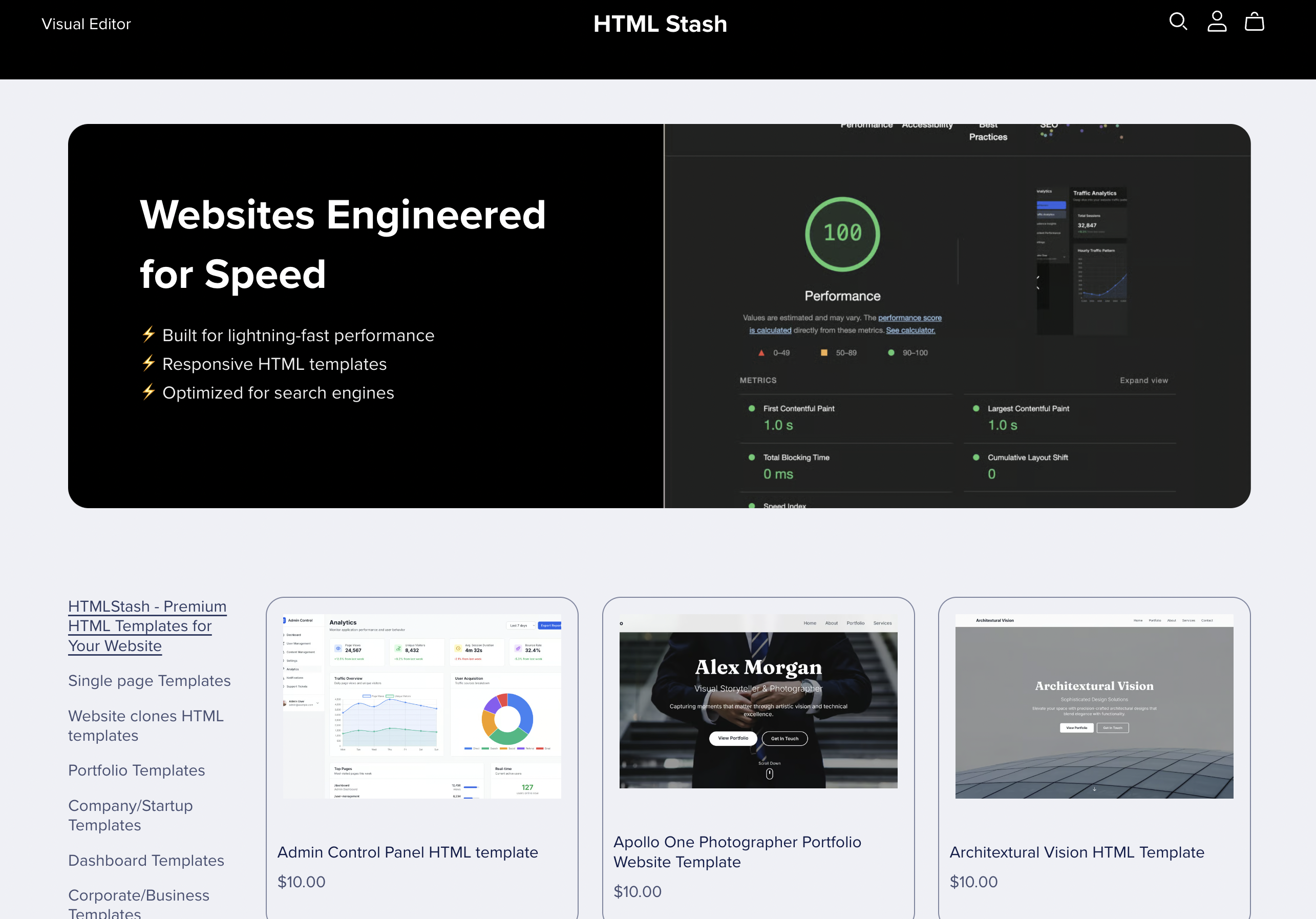Open Architextural Vision HTML Template title
Image resolution: width=1316 pixels, height=919 pixels.
pyautogui.click(x=1077, y=852)
